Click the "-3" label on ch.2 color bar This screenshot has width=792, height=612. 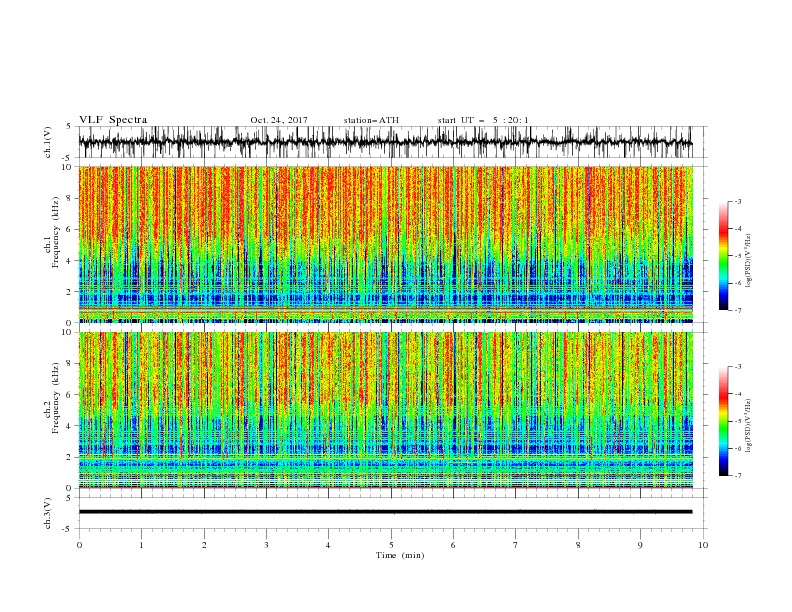click(x=738, y=367)
